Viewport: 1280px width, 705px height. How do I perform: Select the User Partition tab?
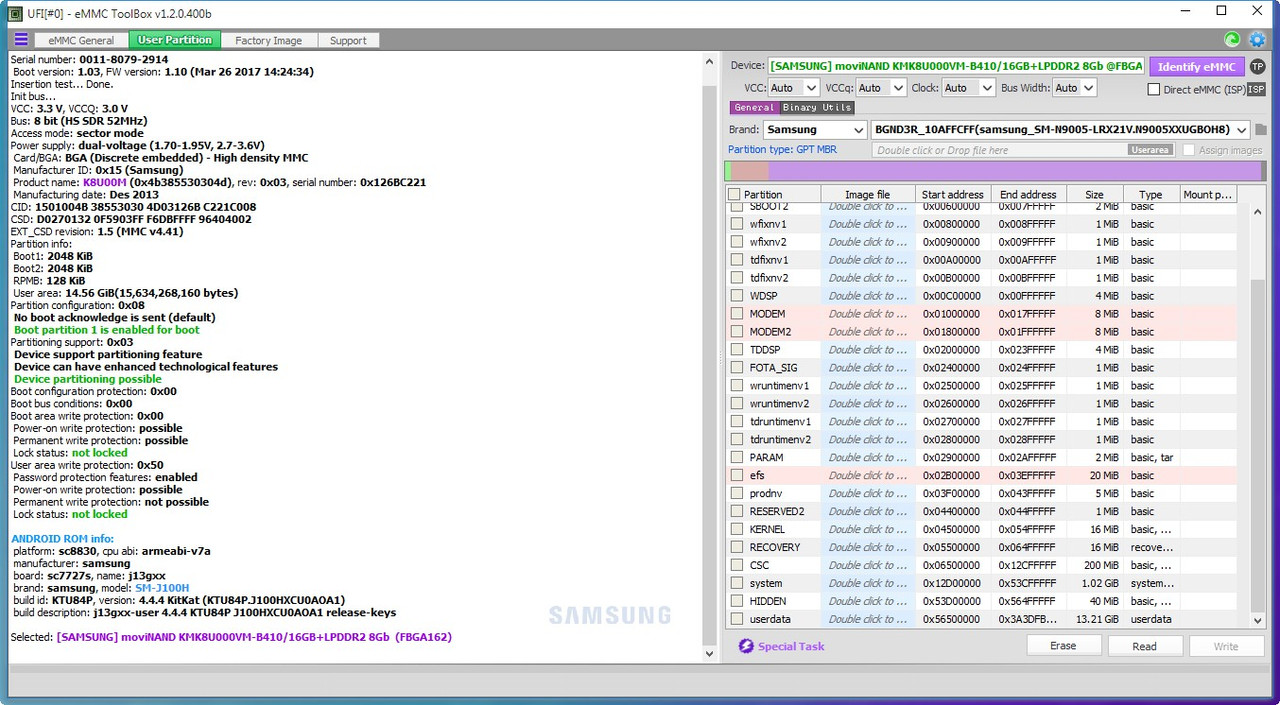(175, 40)
